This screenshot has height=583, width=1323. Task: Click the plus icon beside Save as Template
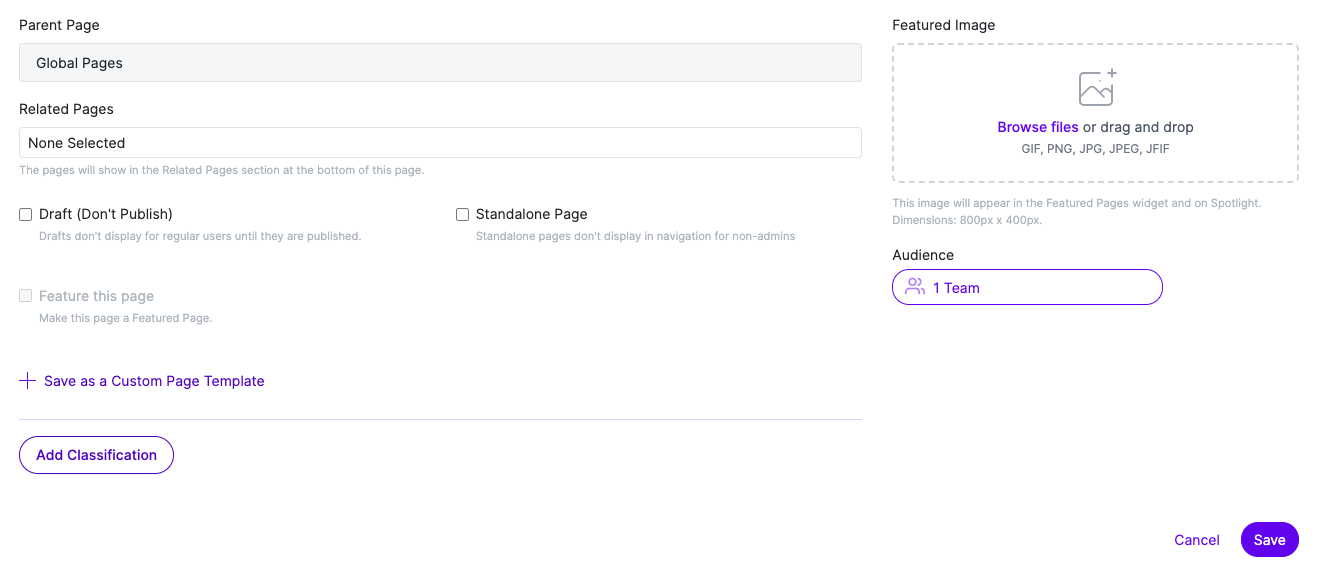tap(28, 381)
